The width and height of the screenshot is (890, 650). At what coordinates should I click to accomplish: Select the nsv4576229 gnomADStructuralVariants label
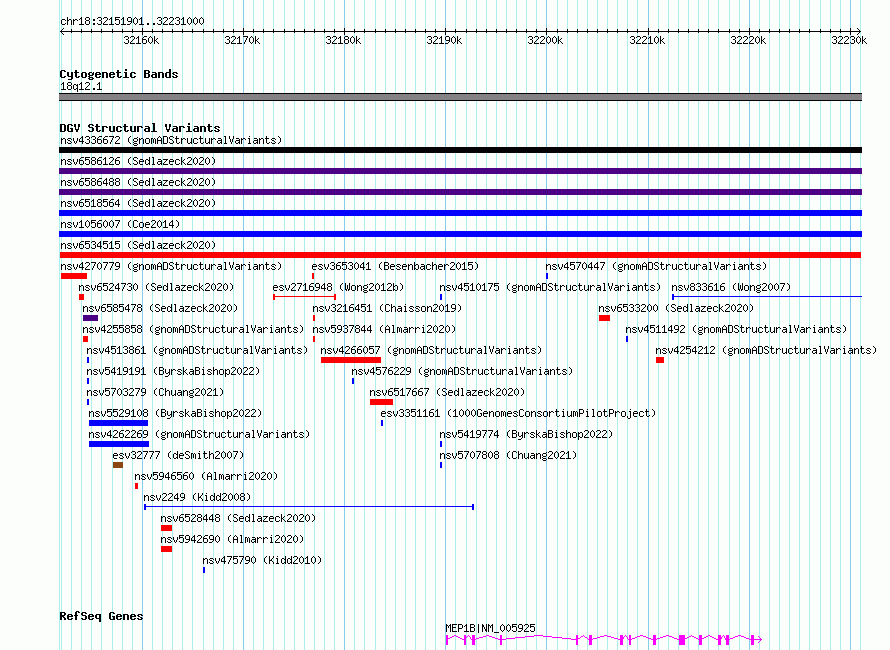click(x=462, y=371)
